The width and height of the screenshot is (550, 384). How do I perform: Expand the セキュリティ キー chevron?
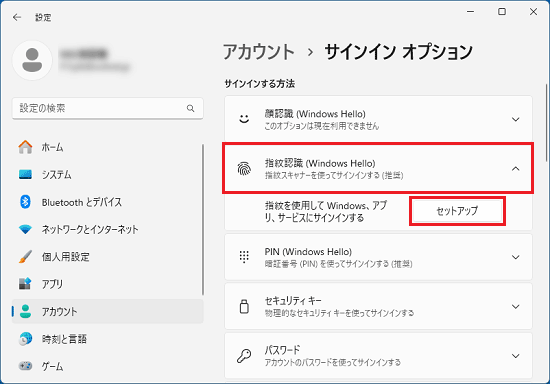pos(515,307)
